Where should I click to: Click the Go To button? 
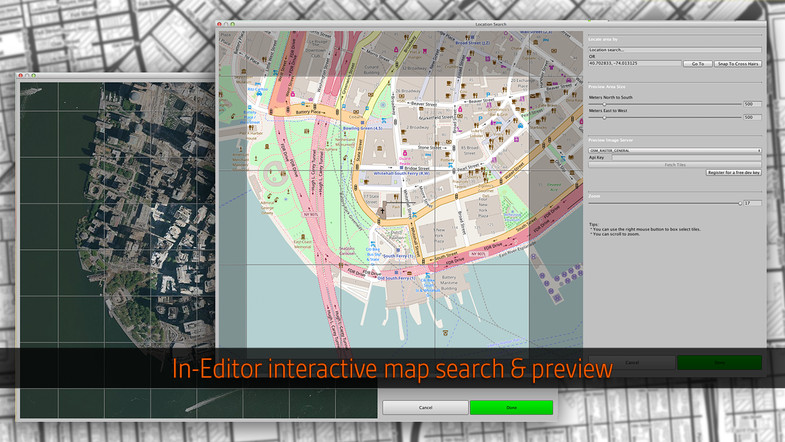698,64
